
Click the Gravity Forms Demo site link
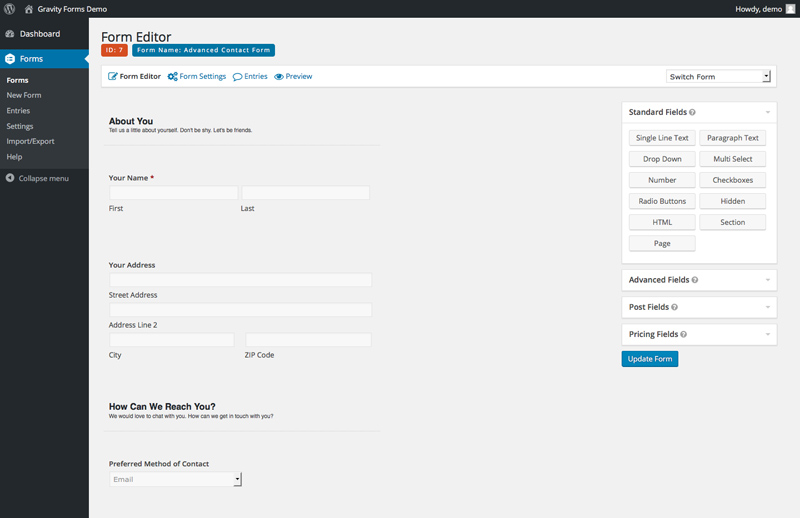click(72, 9)
